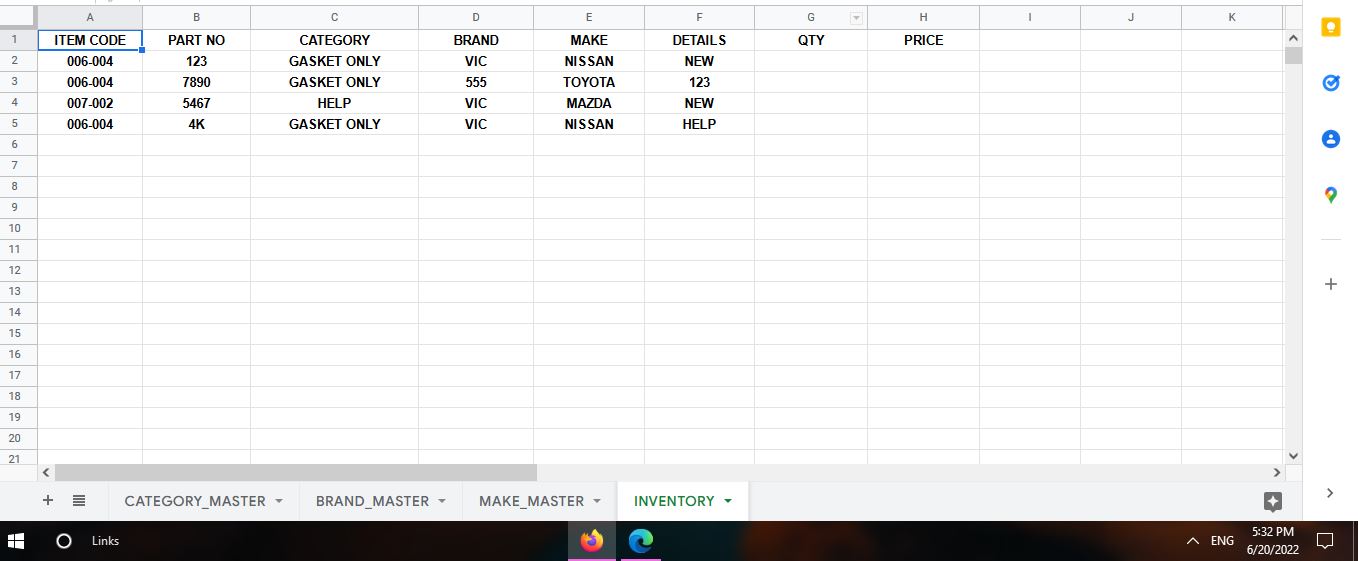Select the BRAND header cell
The width and height of the screenshot is (1358, 561).
[476, 40]
